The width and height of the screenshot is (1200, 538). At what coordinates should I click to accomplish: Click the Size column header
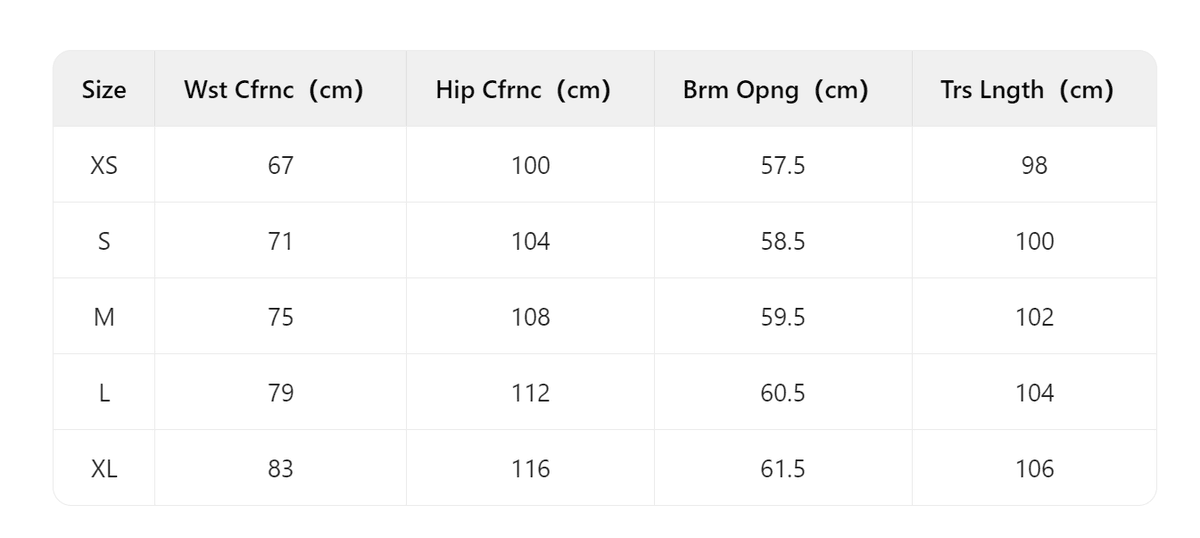(x=104, y=90)
